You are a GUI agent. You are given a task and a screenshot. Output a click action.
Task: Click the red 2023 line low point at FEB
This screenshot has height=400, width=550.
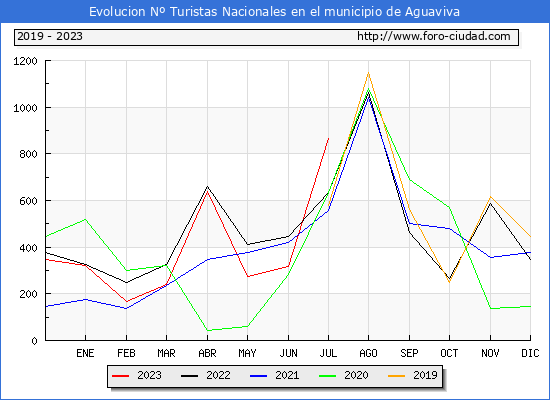[126, 302]
